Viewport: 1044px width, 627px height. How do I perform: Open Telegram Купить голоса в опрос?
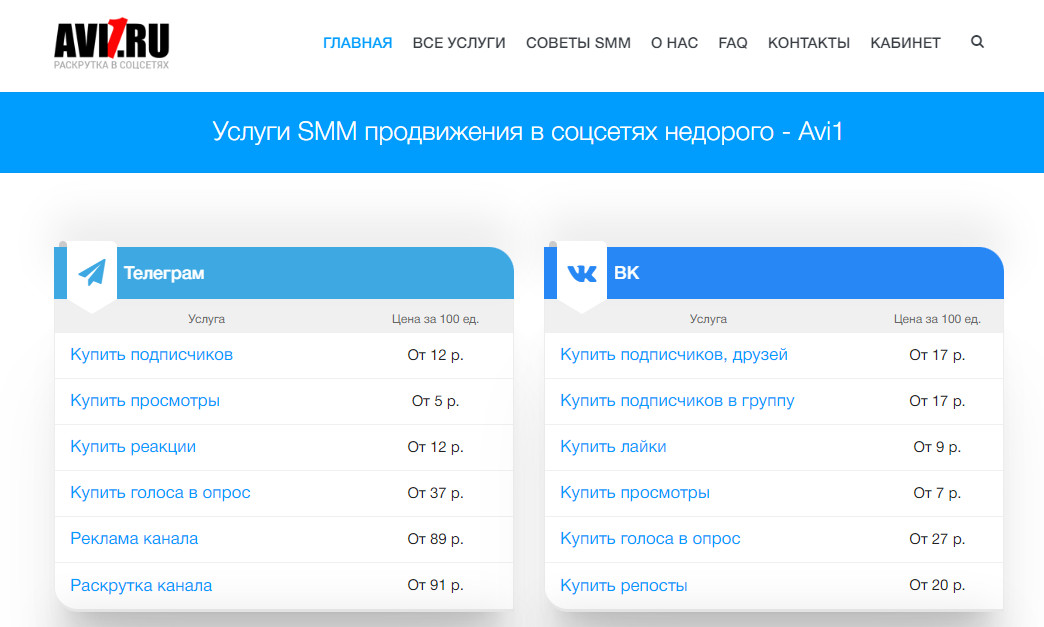(160, 493)
